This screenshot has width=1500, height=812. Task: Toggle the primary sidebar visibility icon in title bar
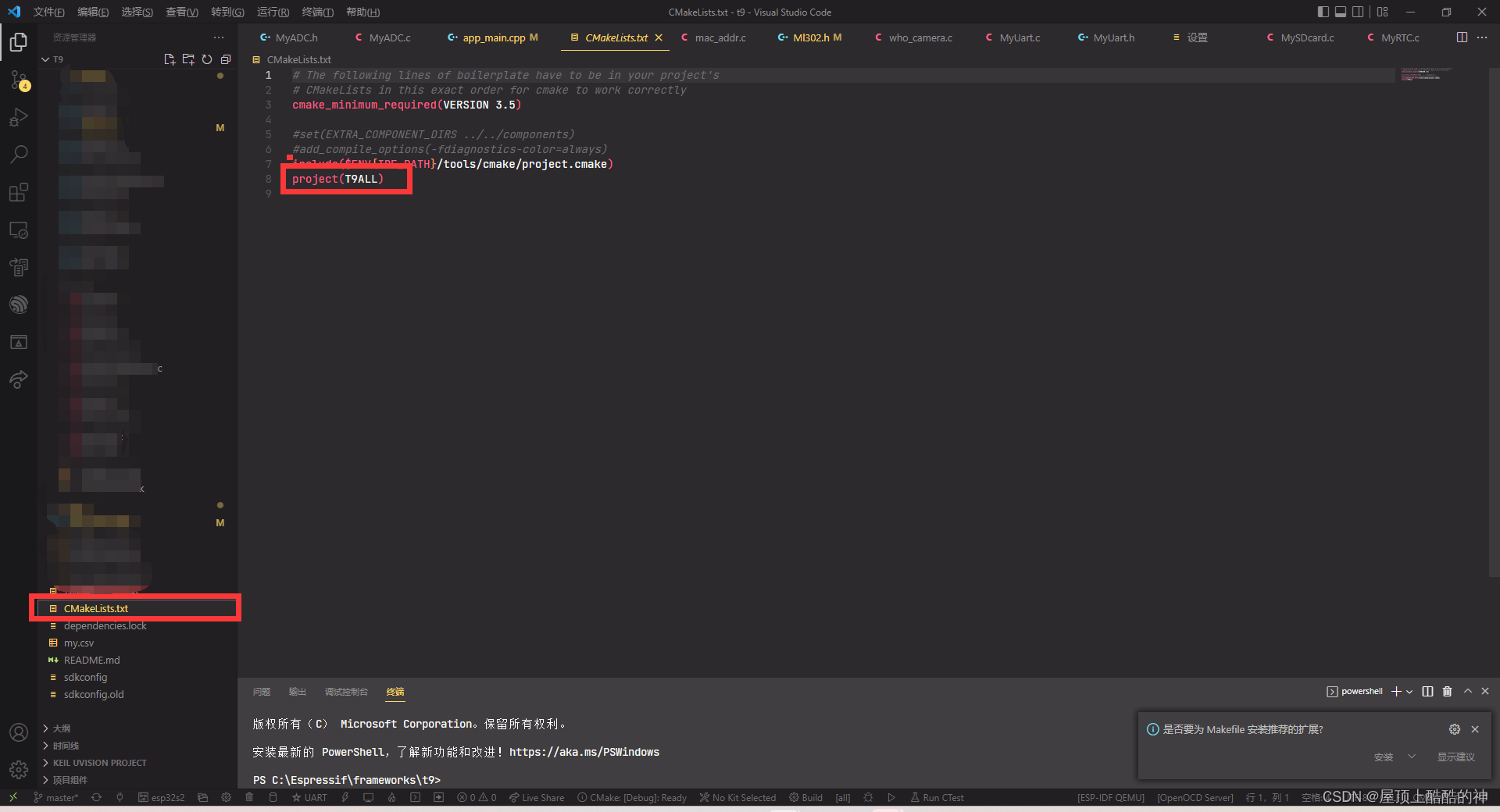[x=1323, y=12]
